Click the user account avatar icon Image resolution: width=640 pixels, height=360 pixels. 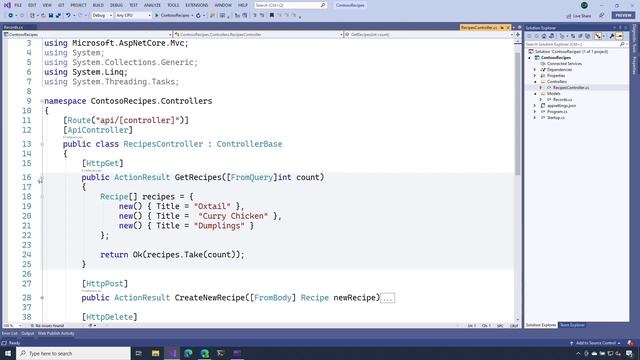point(584,5)
